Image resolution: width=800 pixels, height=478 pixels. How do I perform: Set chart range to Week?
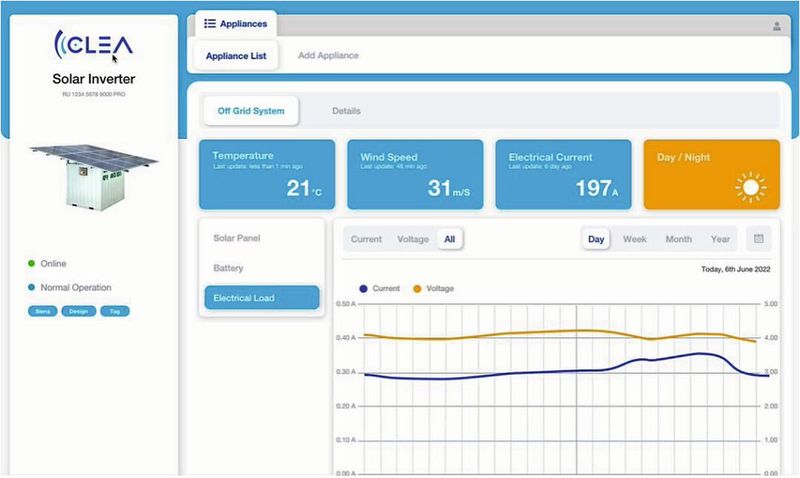click(x=635, y=239)
